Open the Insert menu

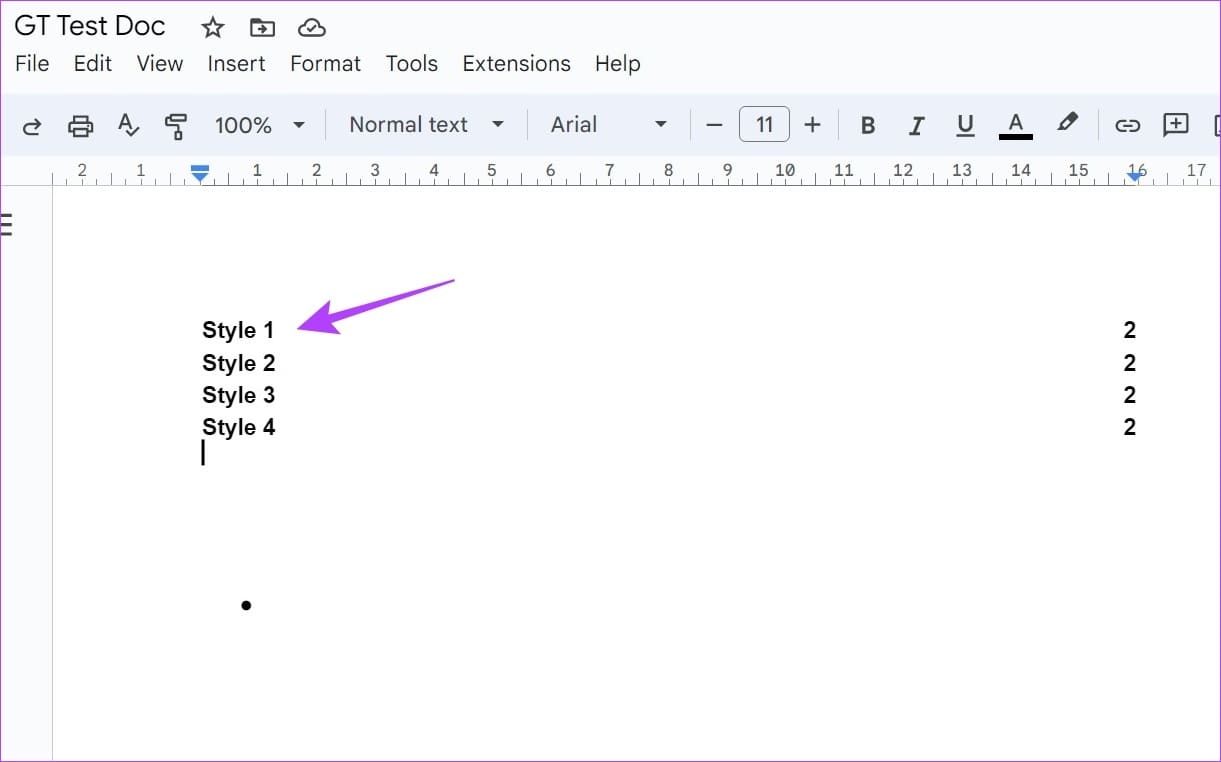(236, 63)
